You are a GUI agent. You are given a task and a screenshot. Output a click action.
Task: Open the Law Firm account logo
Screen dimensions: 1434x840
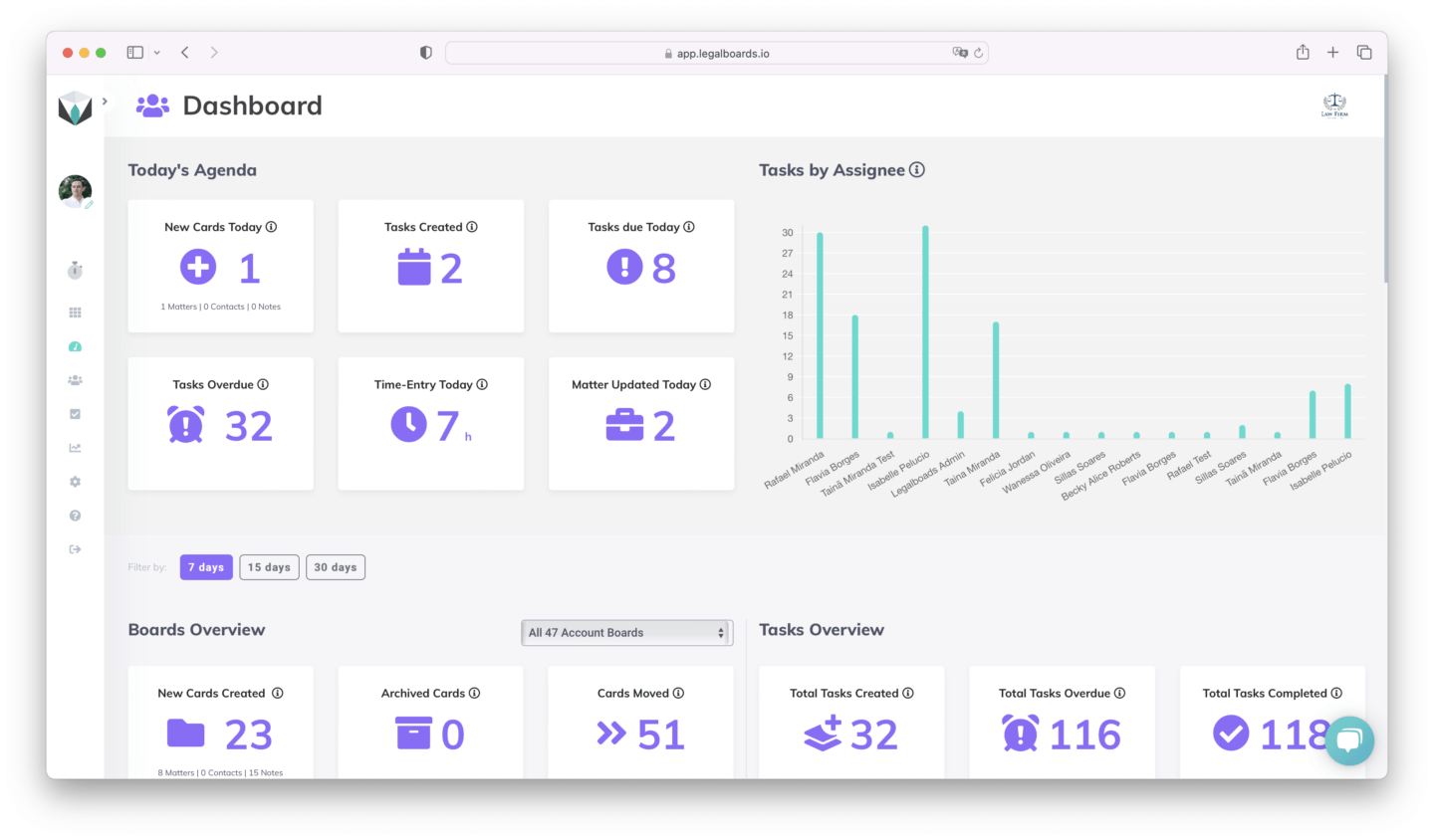tap(1333, 104)
